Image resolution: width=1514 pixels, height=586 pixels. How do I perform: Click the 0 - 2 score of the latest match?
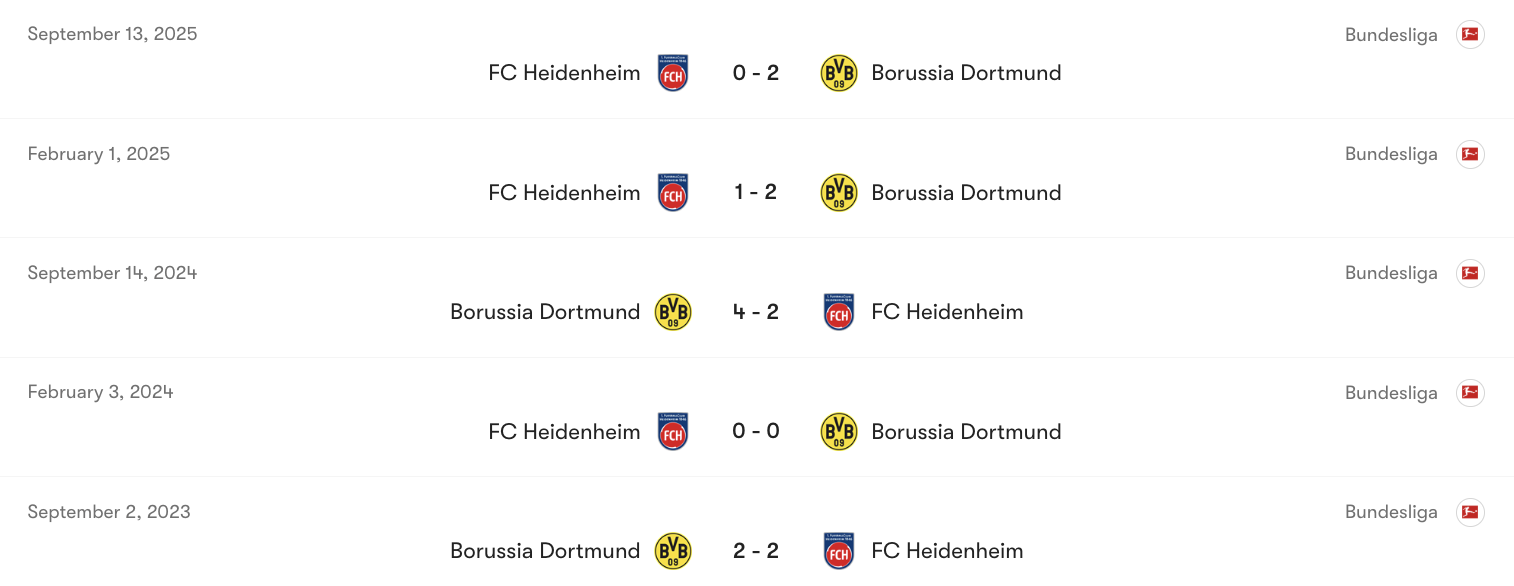click(x=755, y=72)
